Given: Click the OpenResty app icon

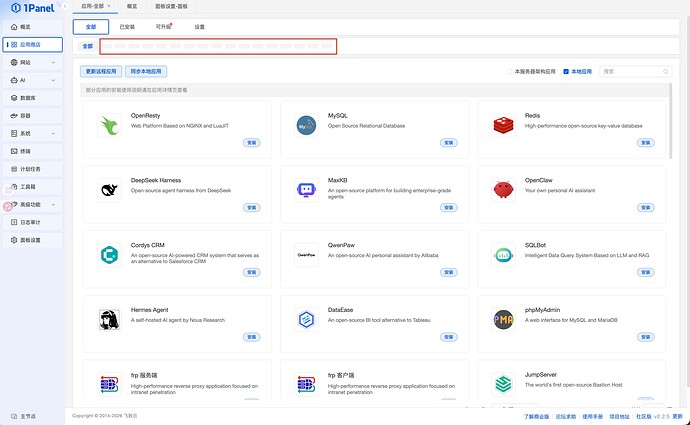Looking at the screenshot, I should pyautogui.click(x=109, y=125).
